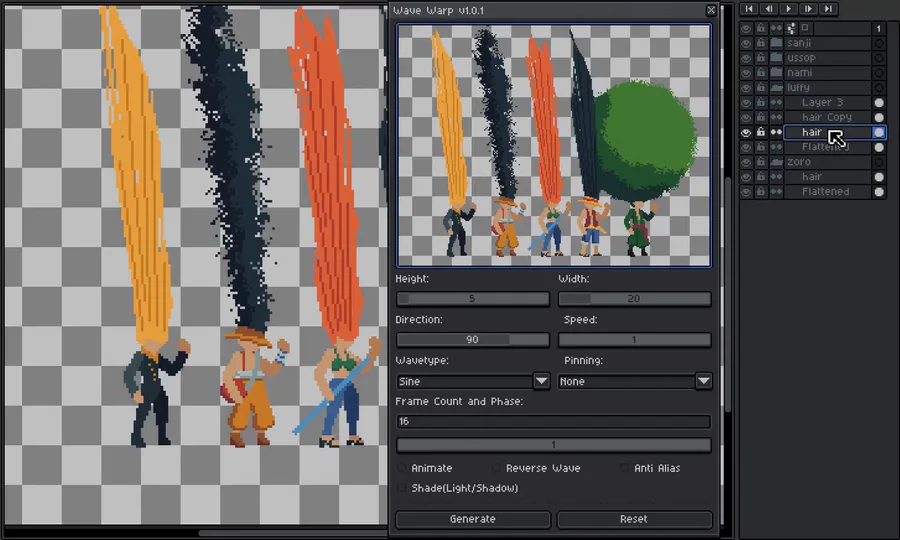Open the Pinning dropdown showing None
Viewport: 900px width, 540px height.
pos(635,381)
